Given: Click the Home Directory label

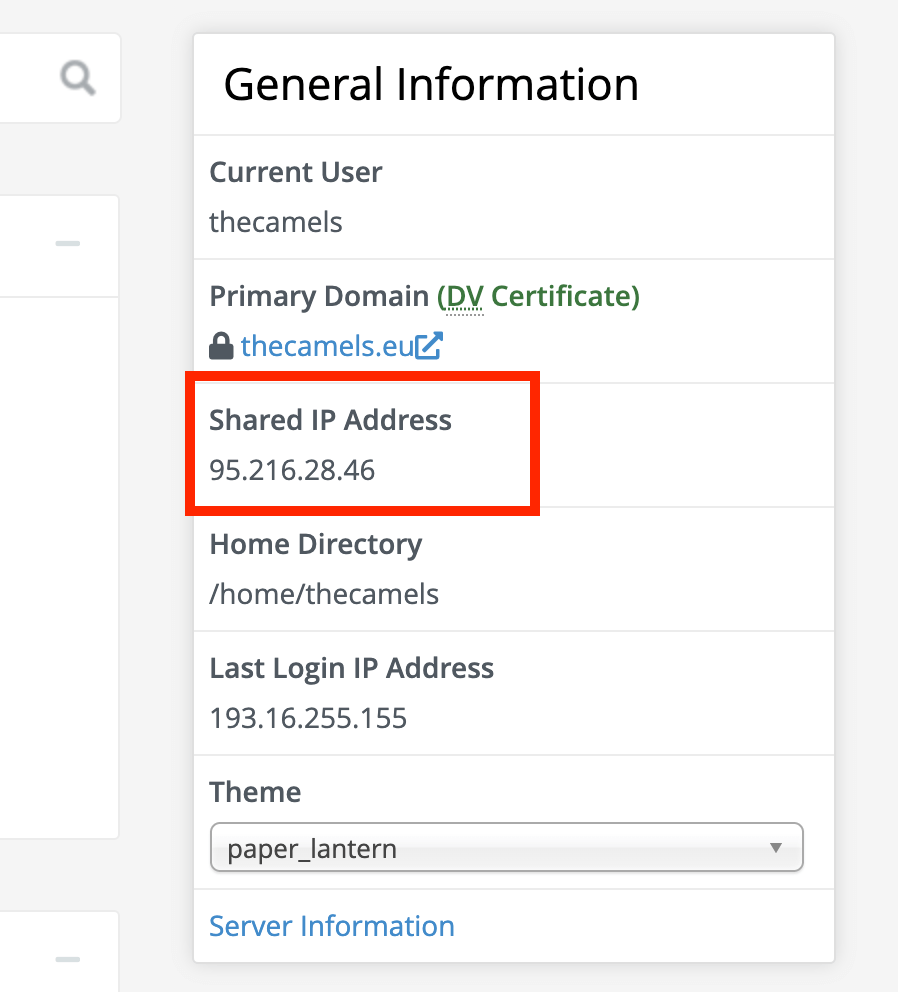Looking at the screenshot, I should coord(316,544).
